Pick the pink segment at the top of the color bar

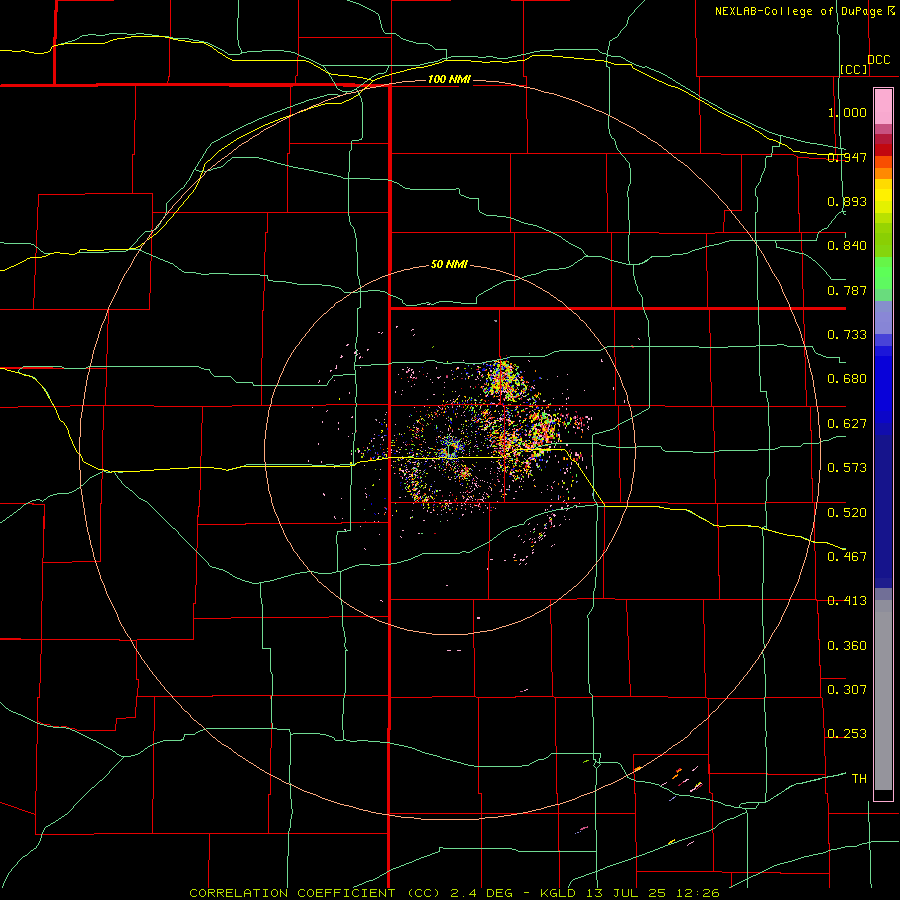click(883, 107)
